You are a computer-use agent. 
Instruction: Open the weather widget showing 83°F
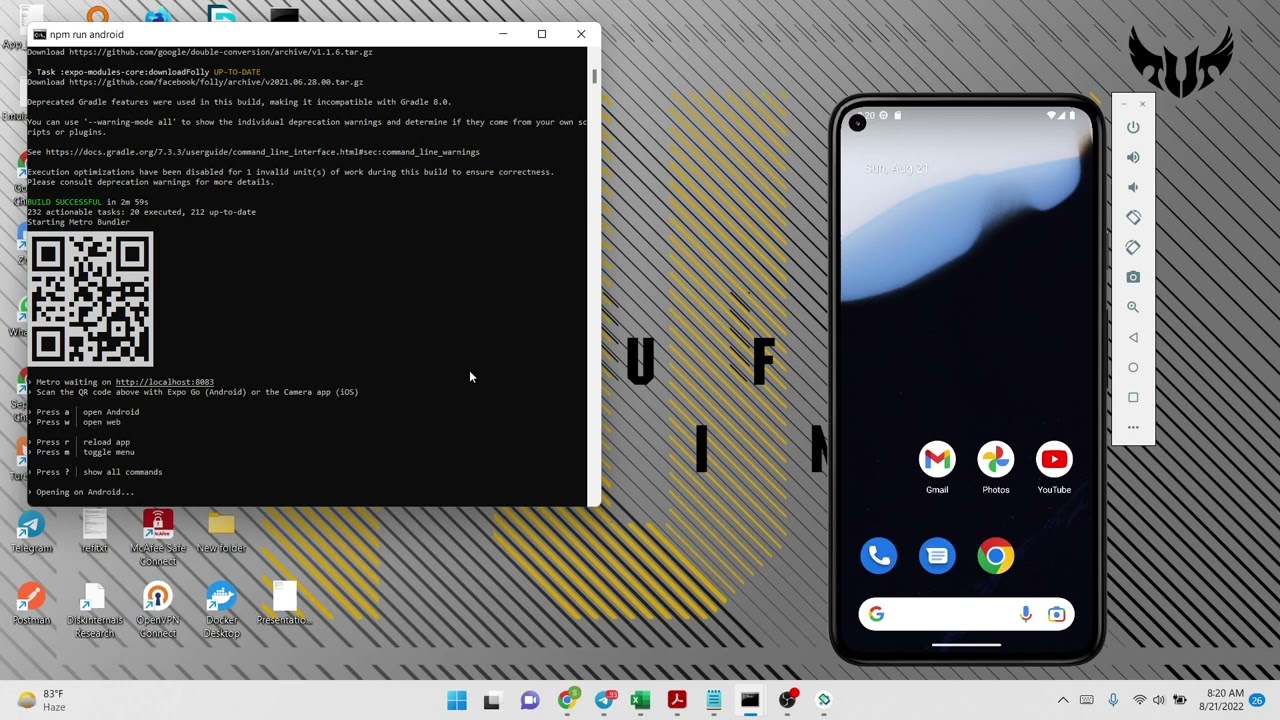coord(42,700)
